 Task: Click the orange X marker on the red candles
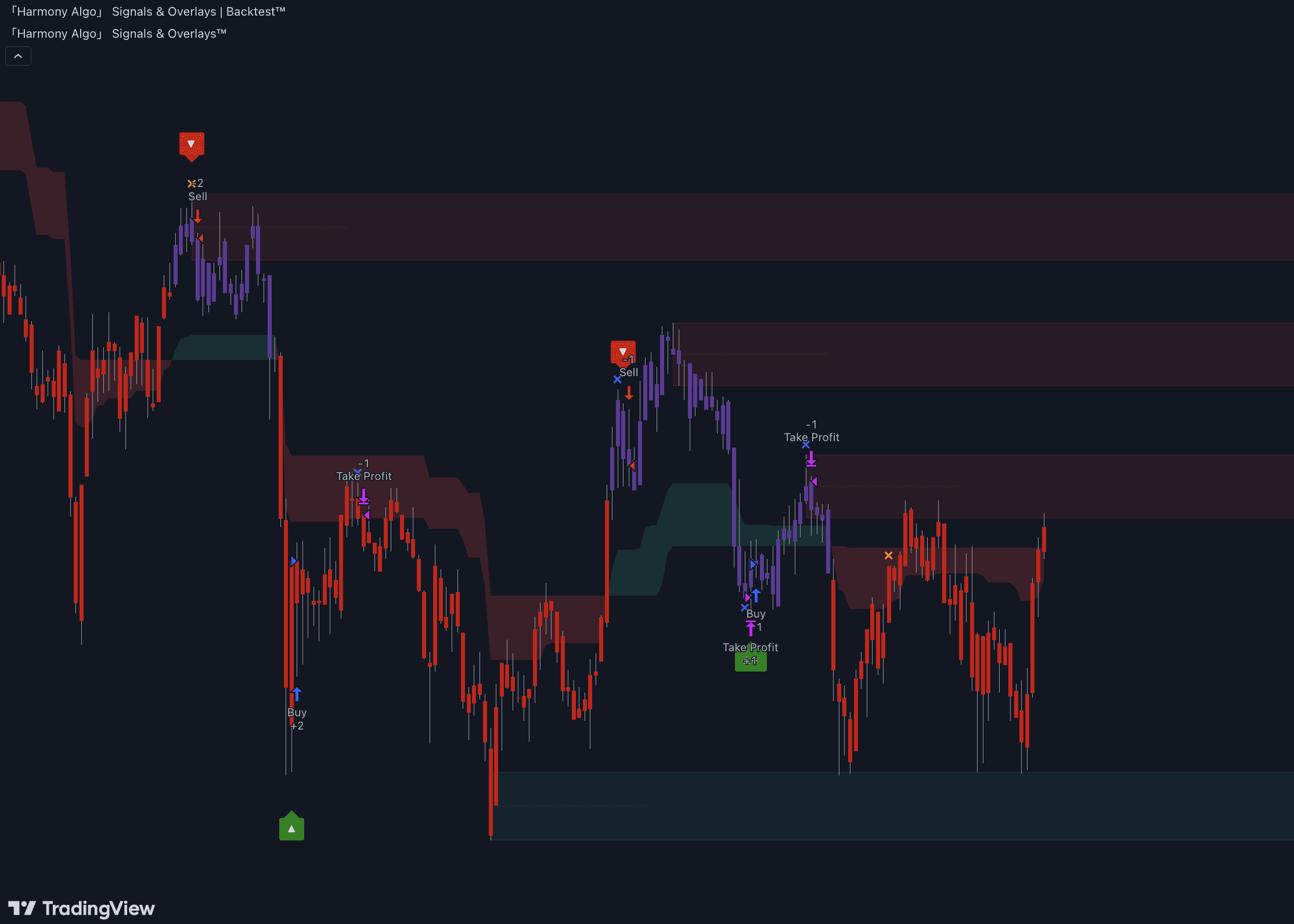888,555
